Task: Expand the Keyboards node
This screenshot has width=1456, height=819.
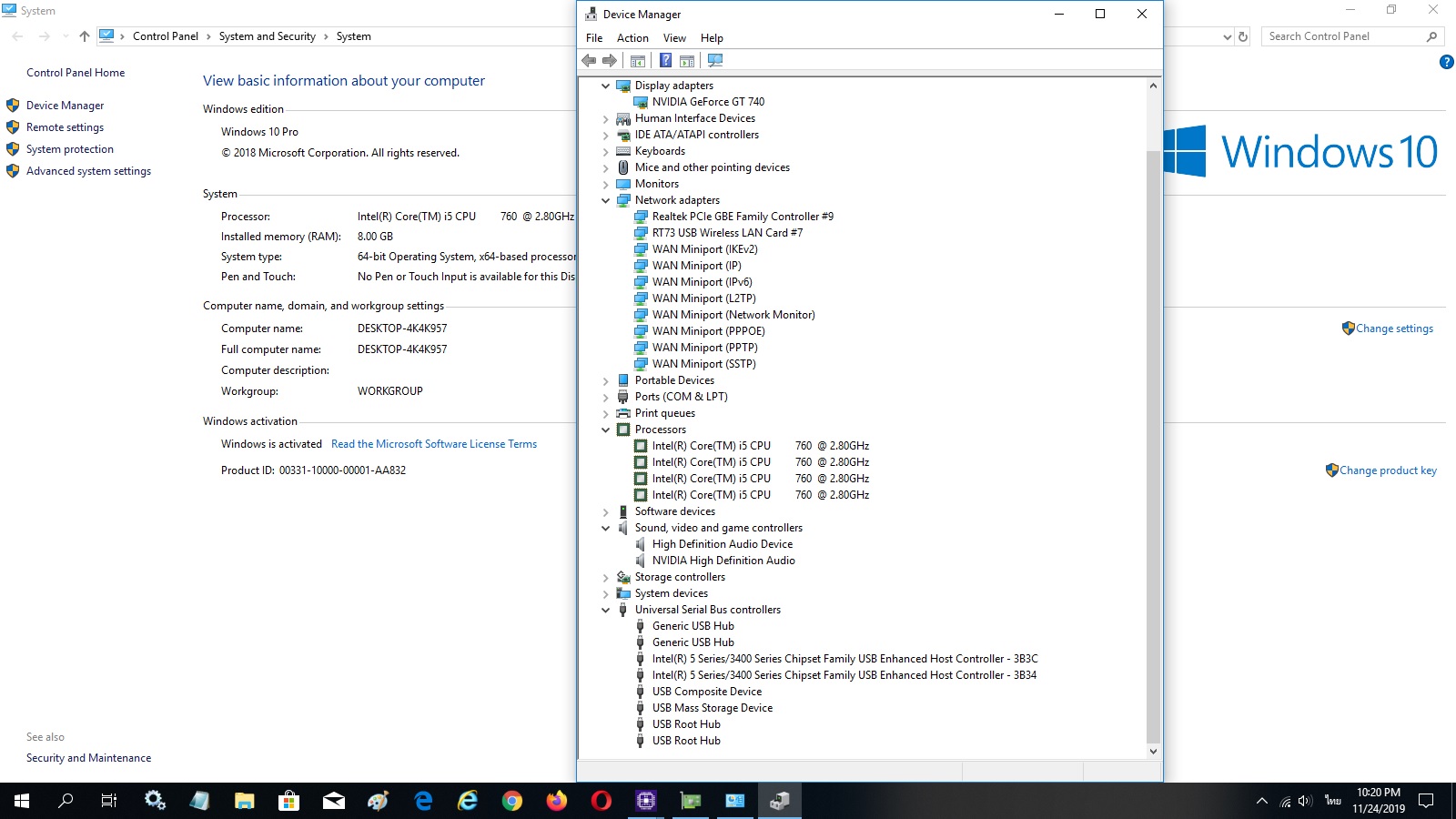Action: pyautogui.click(x=606, y=151)
